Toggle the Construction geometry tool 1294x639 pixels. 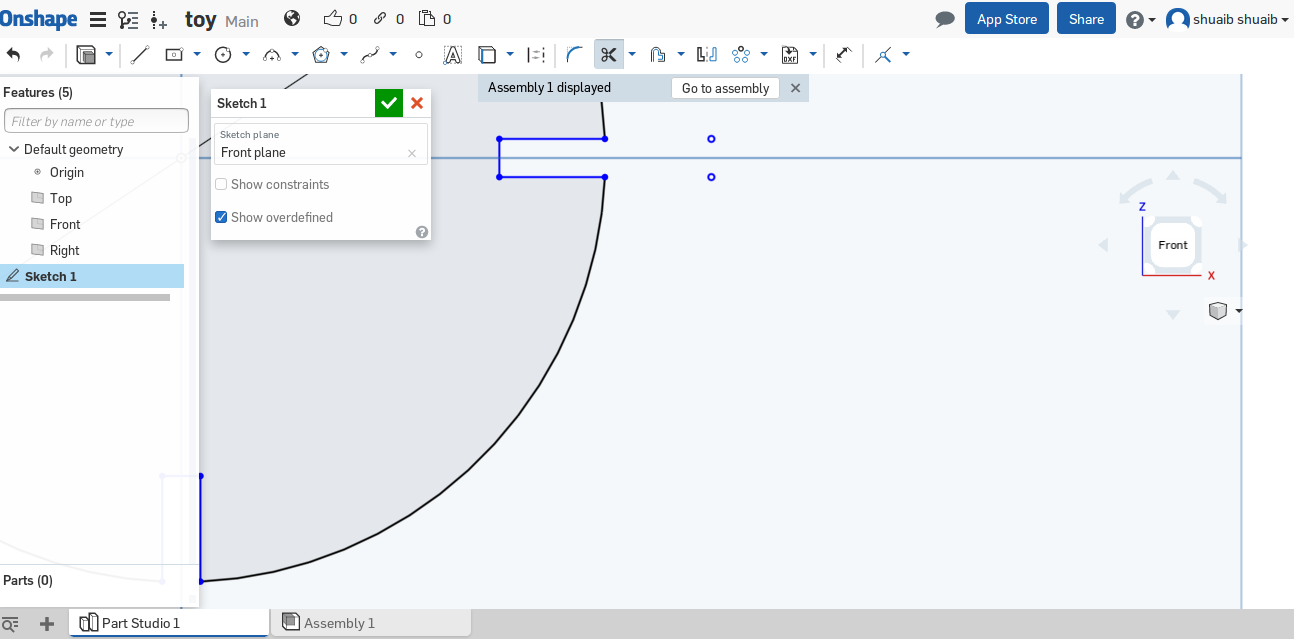pos(537,54)
